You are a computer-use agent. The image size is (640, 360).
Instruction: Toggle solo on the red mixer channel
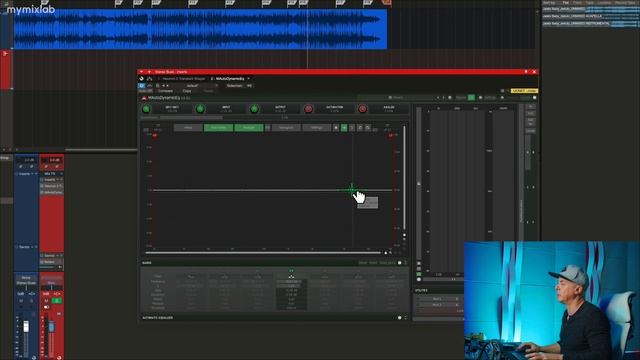tap(57, 301)
